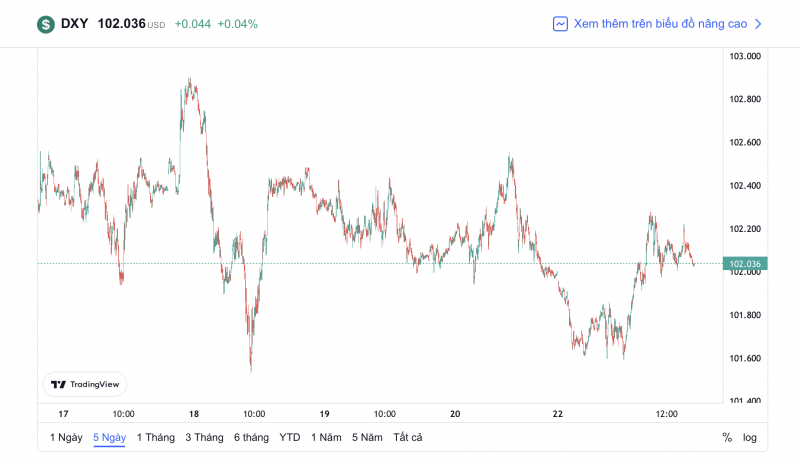Select the YTD time range
Viewport: 800px width, 464px height.
(x=290, y=437)
